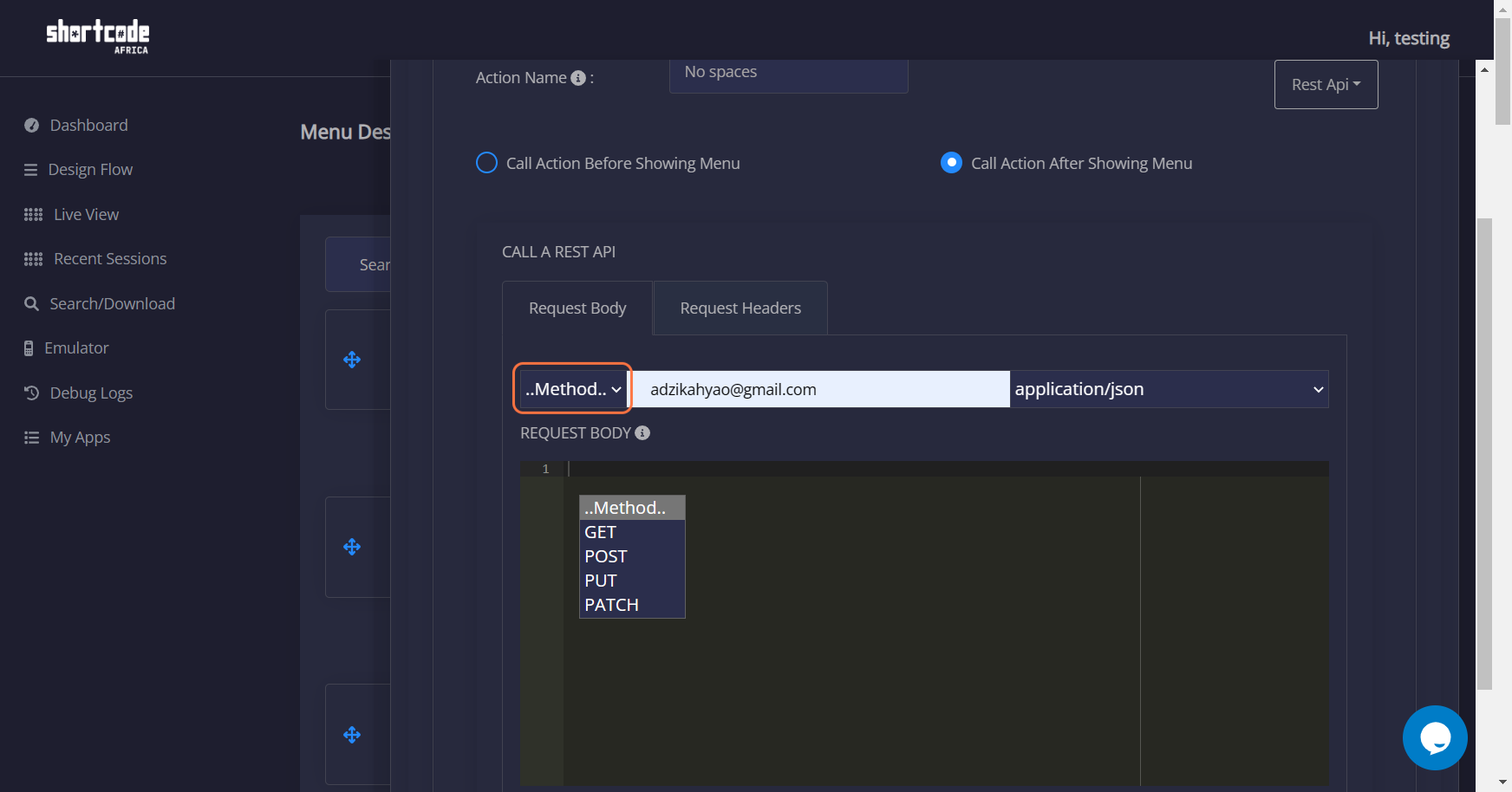
Task: Open the ..Method.. dropdown
Action: point(573,389)
